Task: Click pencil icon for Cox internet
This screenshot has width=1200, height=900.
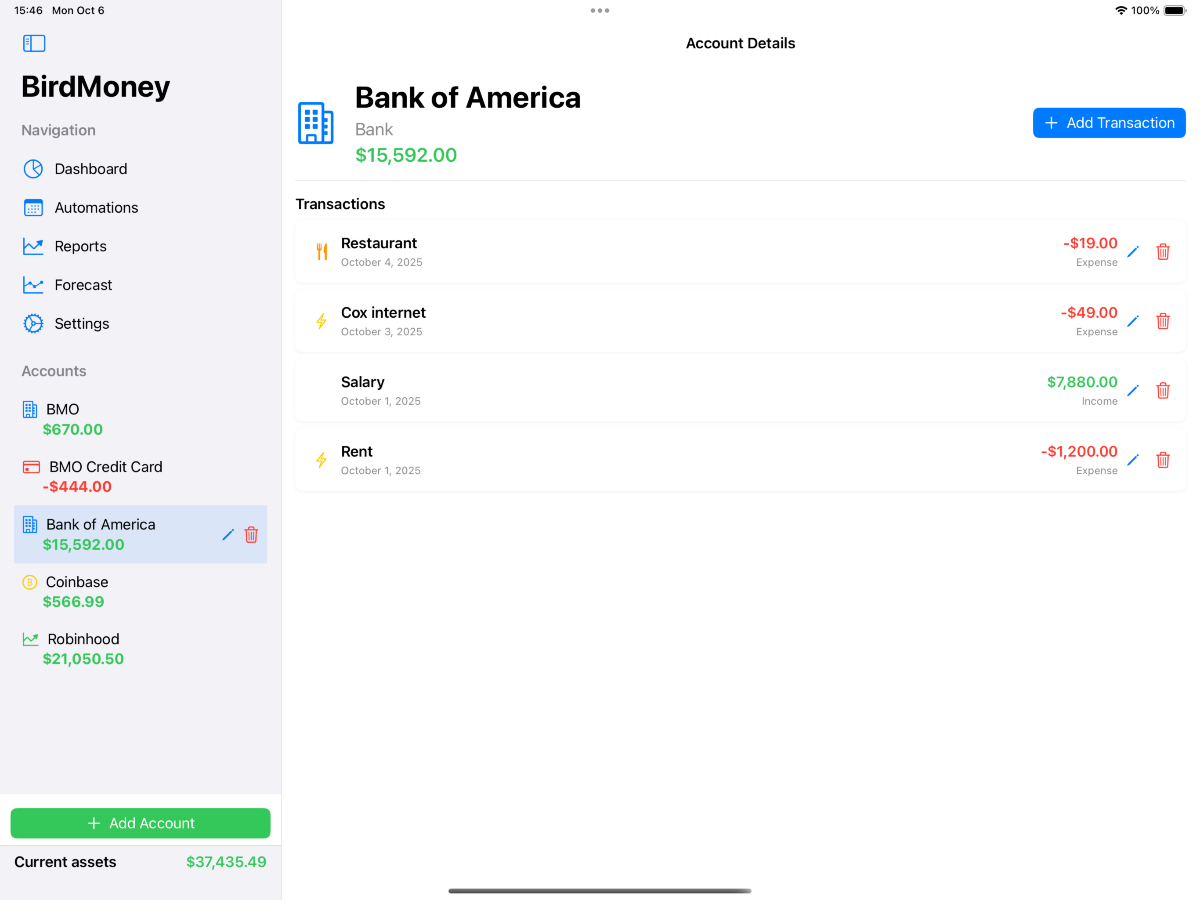Action: [x=1133, y=321]
